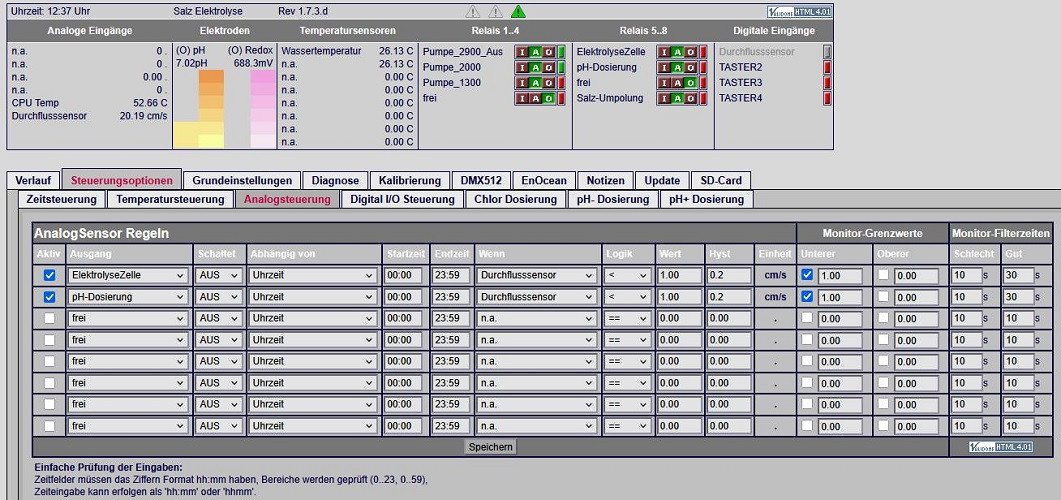The image size is (1061, 500).
Task: Set pH-Dosierung relay to A (auto)
Action: click(678, 67)
